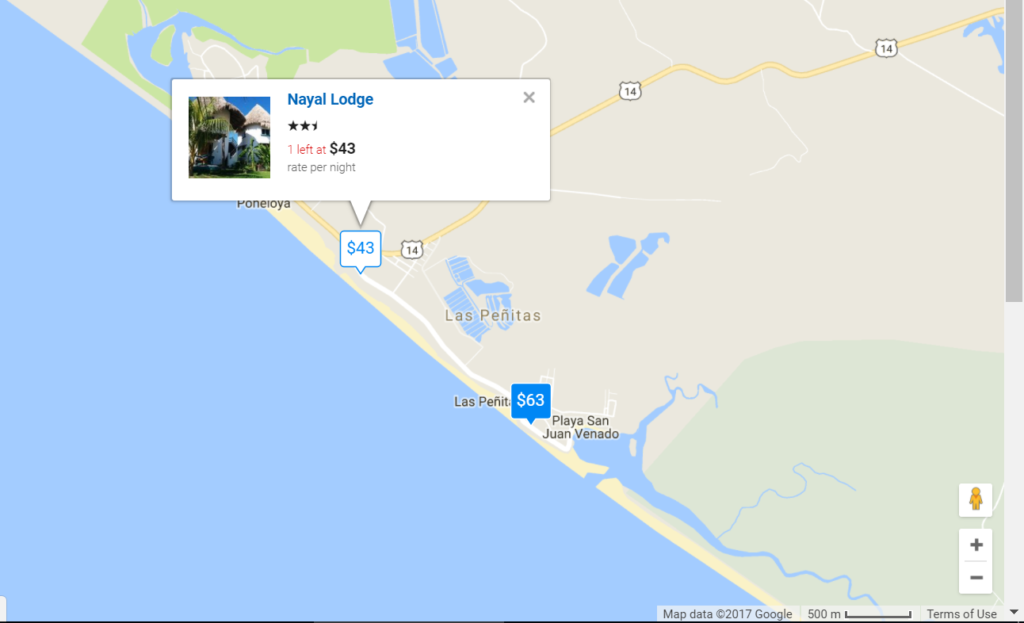Click the Poneloya place label

tap(263, 204)
